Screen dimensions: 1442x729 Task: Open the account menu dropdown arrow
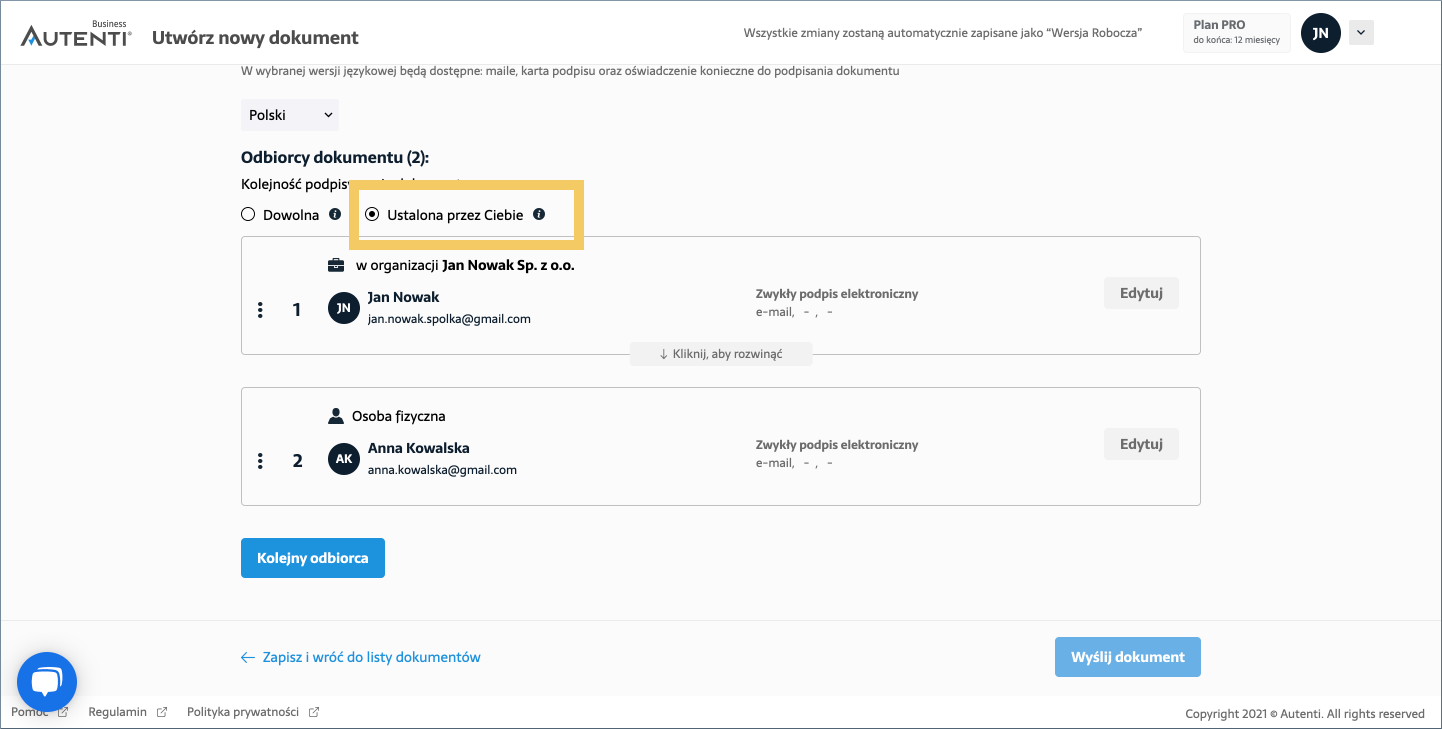1361,33
